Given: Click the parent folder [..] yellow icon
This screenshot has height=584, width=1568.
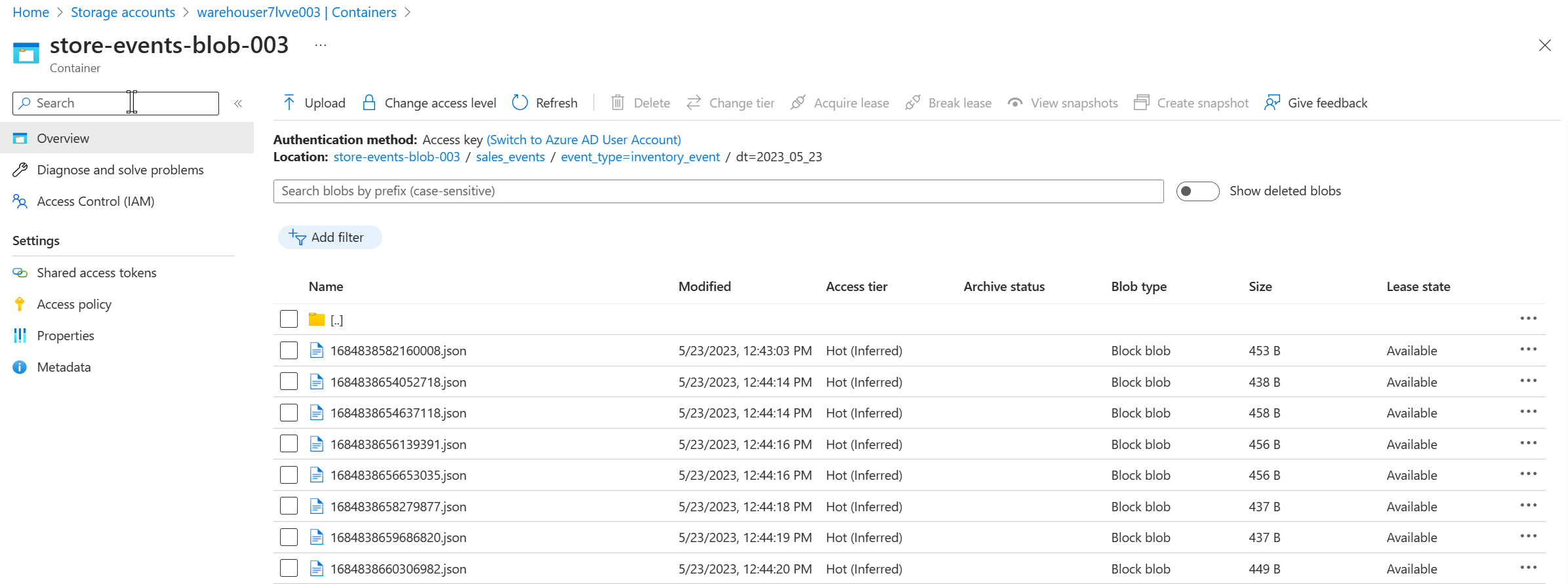Looking at the screenshot, I should coord(317,319).
